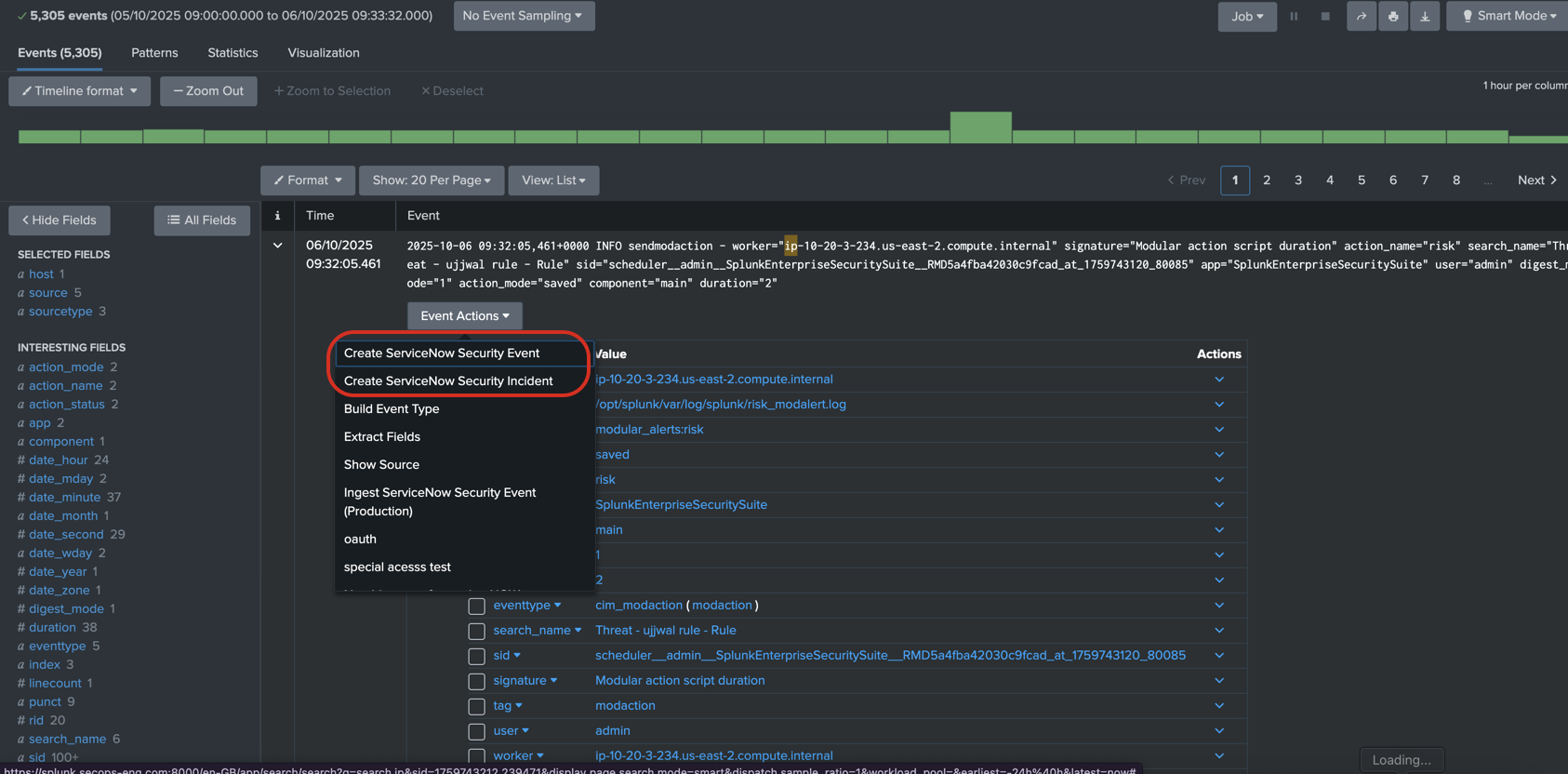This screenshot has height=774, width=1568.
Task: Print the search results
Action: 1393,16
